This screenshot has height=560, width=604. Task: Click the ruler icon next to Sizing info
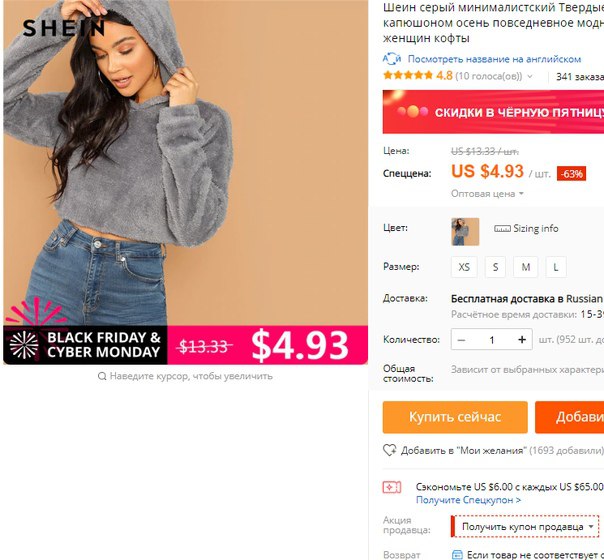(x=502, y=229)
